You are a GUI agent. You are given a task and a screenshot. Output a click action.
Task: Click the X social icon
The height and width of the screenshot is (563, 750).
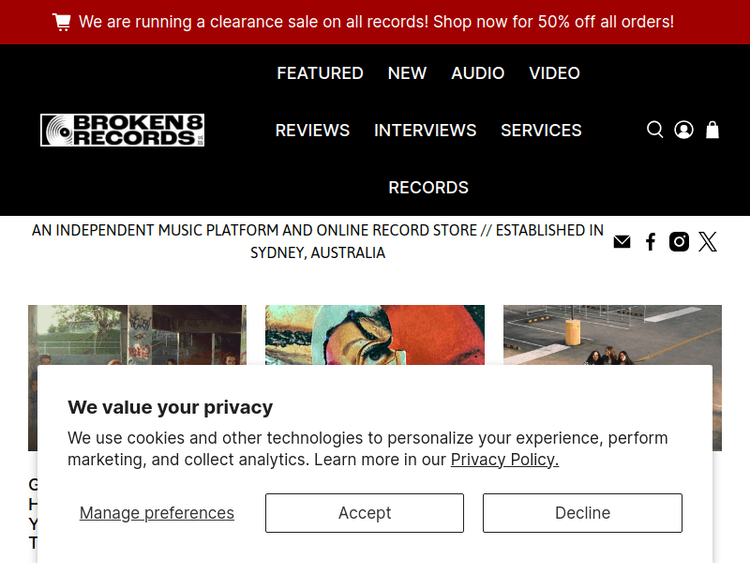(x=708, y=242)
